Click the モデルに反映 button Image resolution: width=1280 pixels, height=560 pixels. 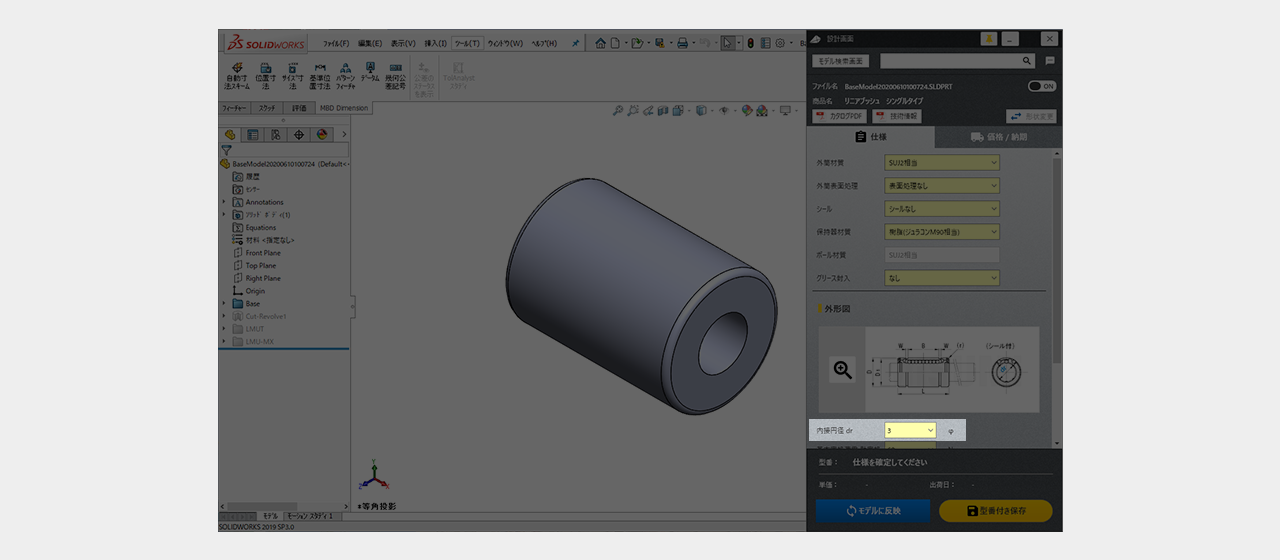click(x=873, y=511)
